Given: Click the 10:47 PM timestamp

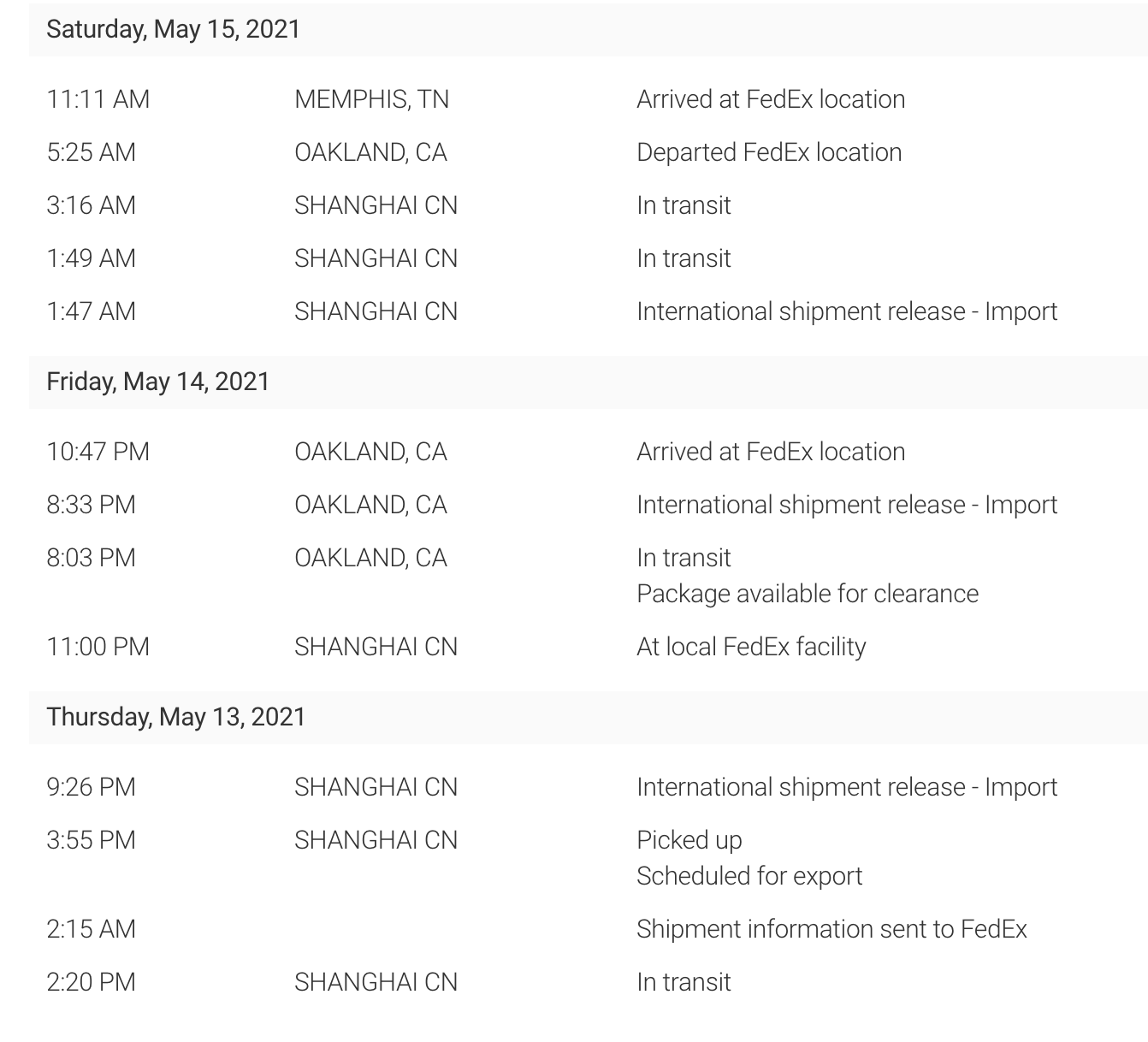Looking at the screenshot, I should pos(98,452).
